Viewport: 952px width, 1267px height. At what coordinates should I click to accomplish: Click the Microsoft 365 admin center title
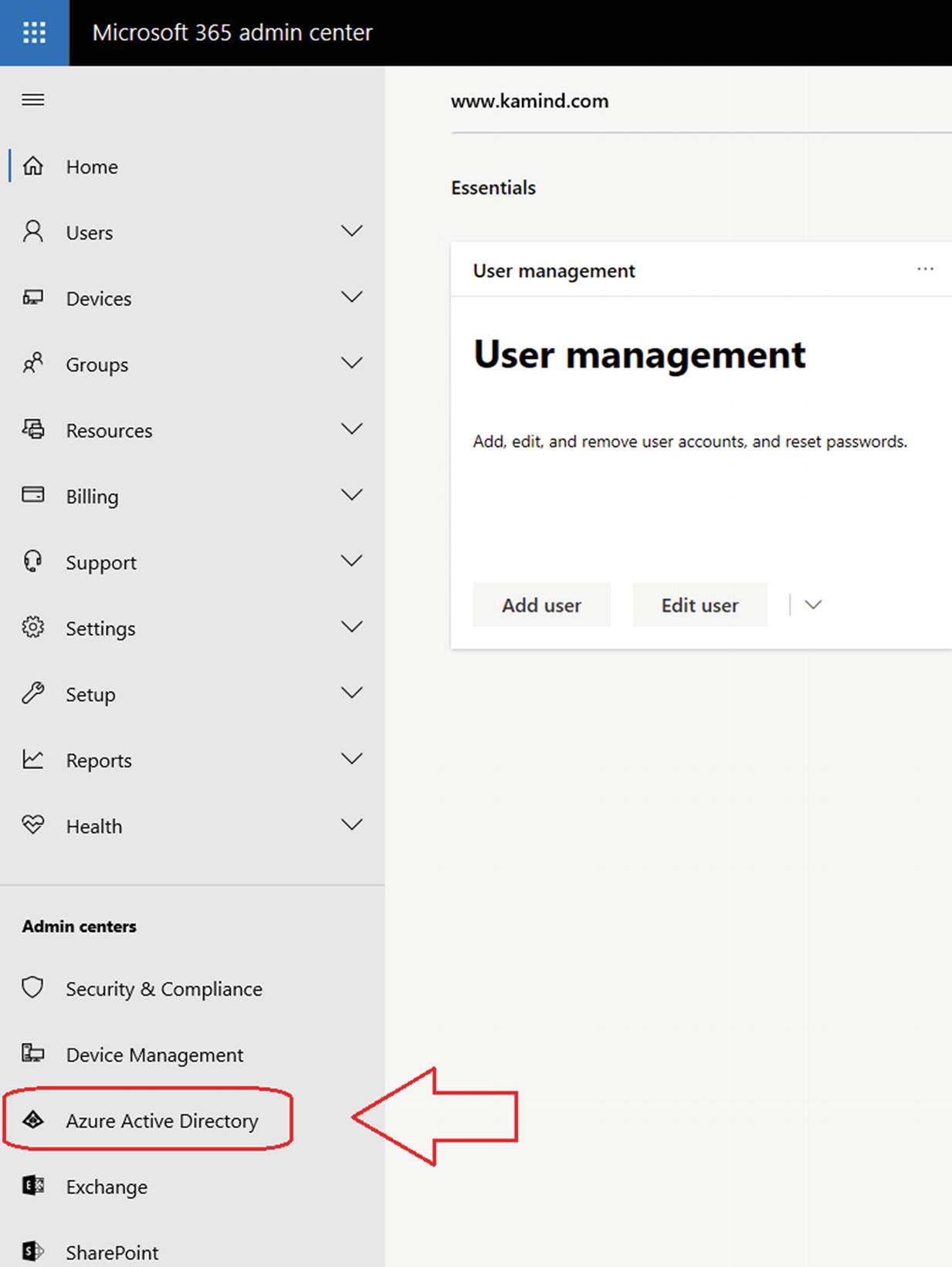coord(232,32)
